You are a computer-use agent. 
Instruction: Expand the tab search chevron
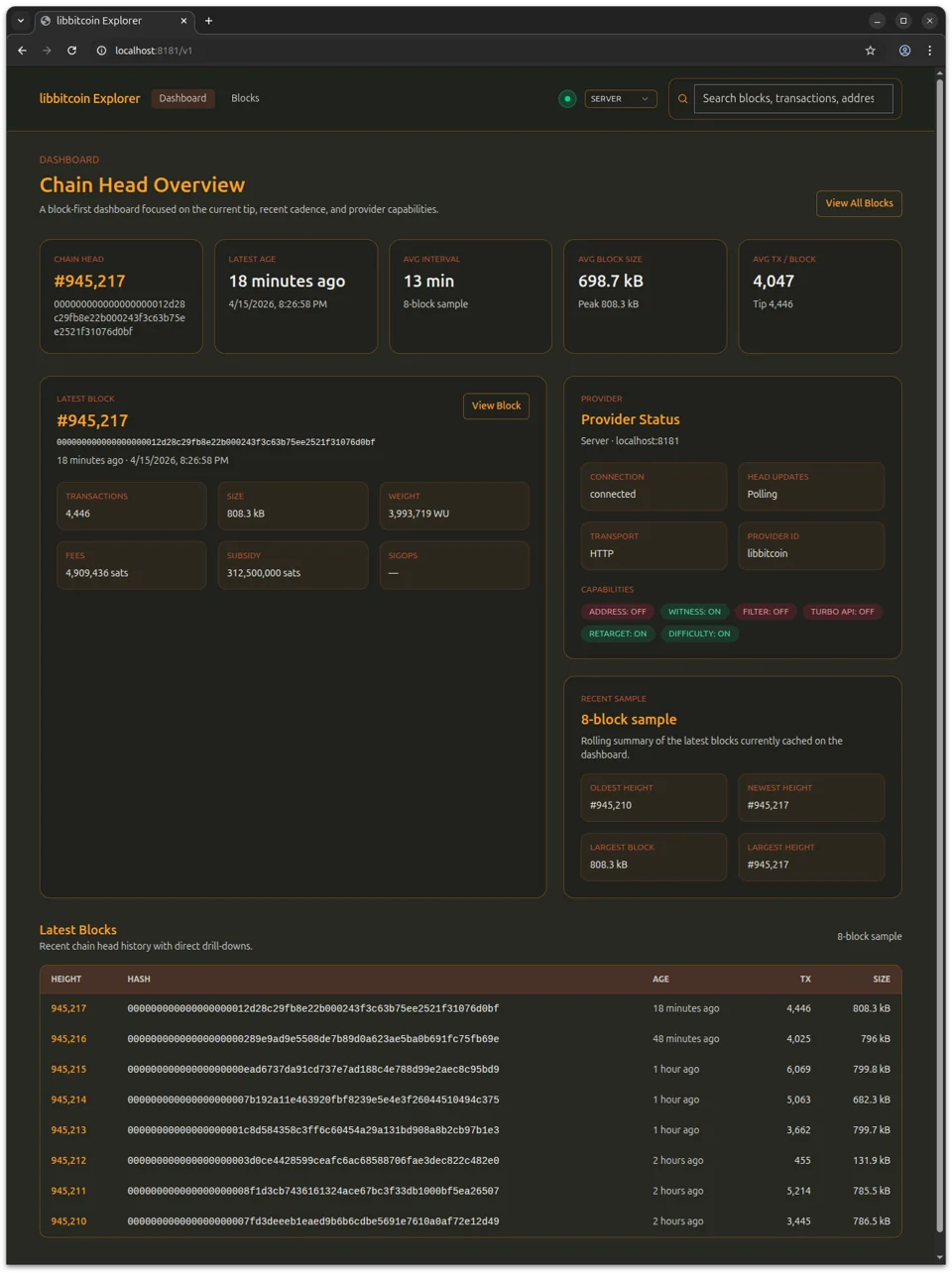click(x=21, y=21)
